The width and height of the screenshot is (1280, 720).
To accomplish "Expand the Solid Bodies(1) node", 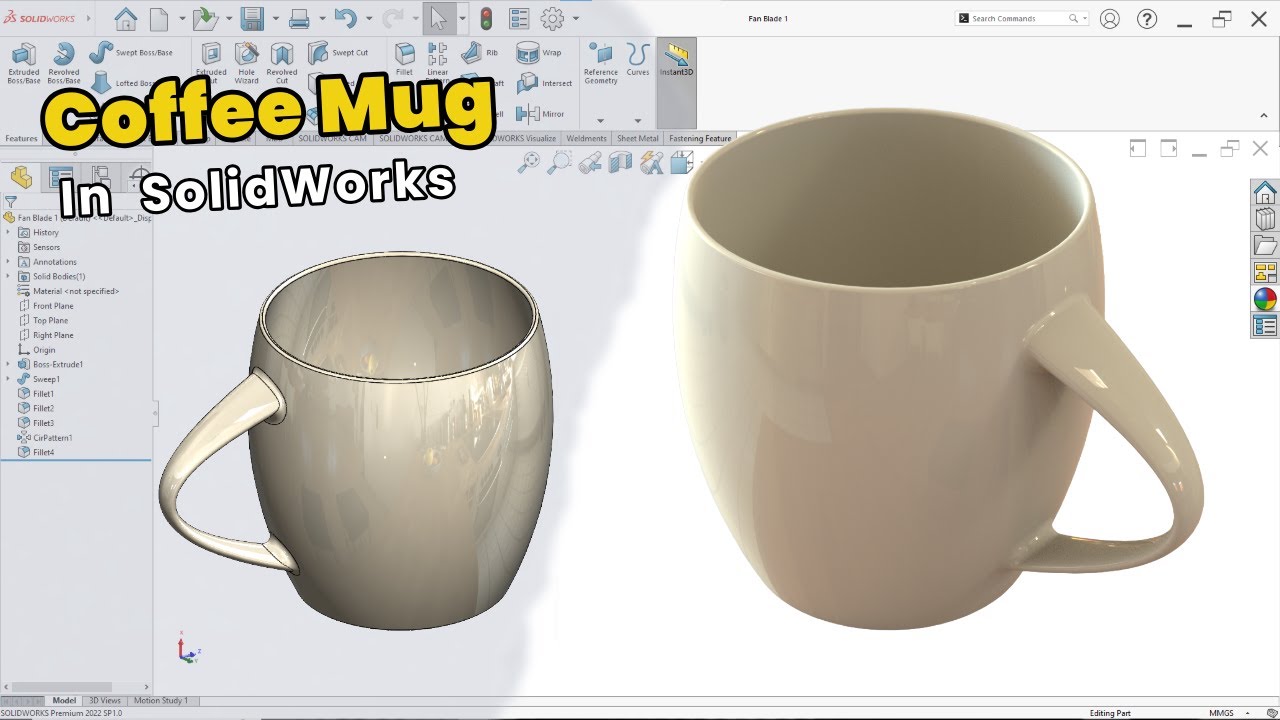I will pos(8,276).
